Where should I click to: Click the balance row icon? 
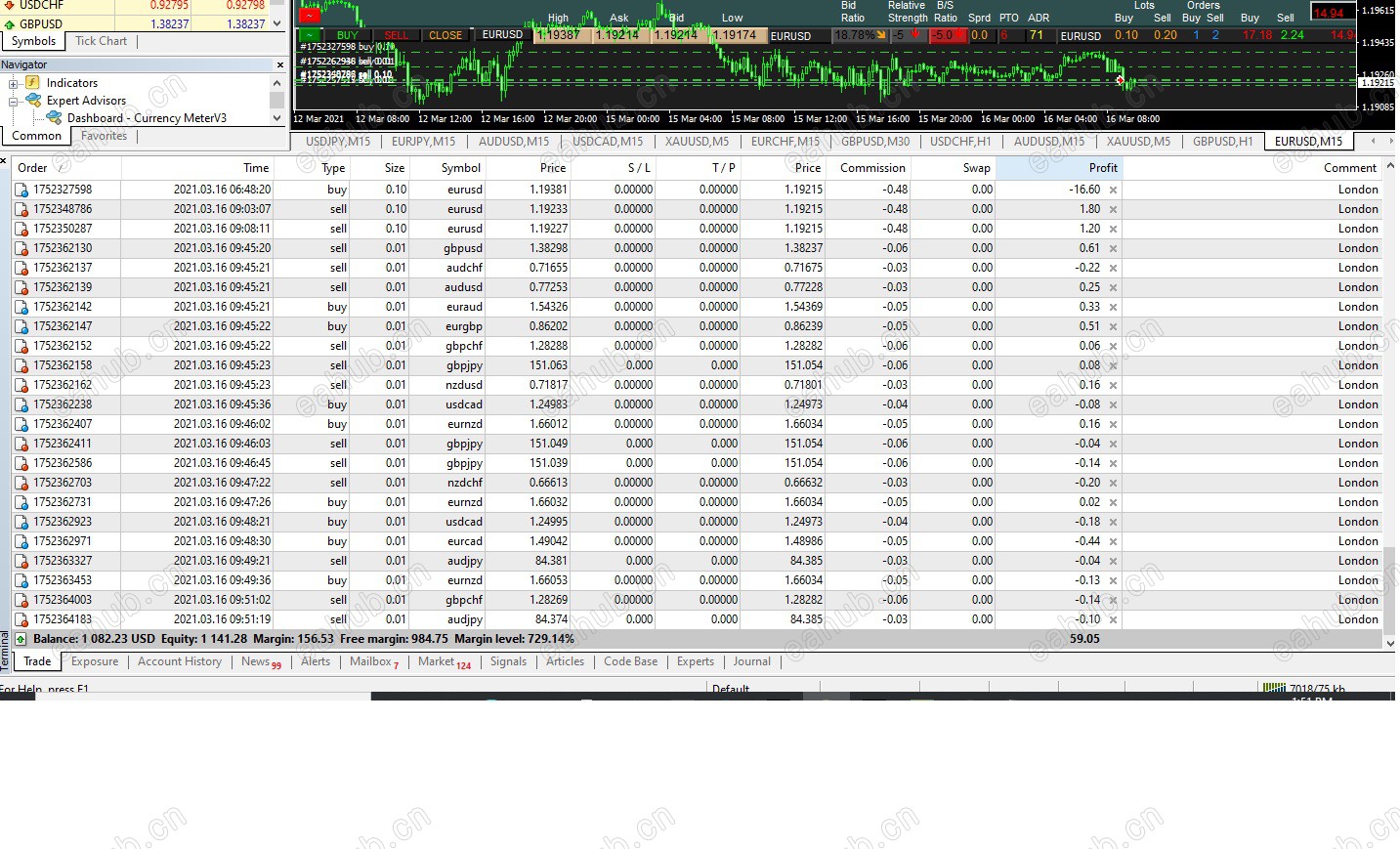tap(21, 639)
